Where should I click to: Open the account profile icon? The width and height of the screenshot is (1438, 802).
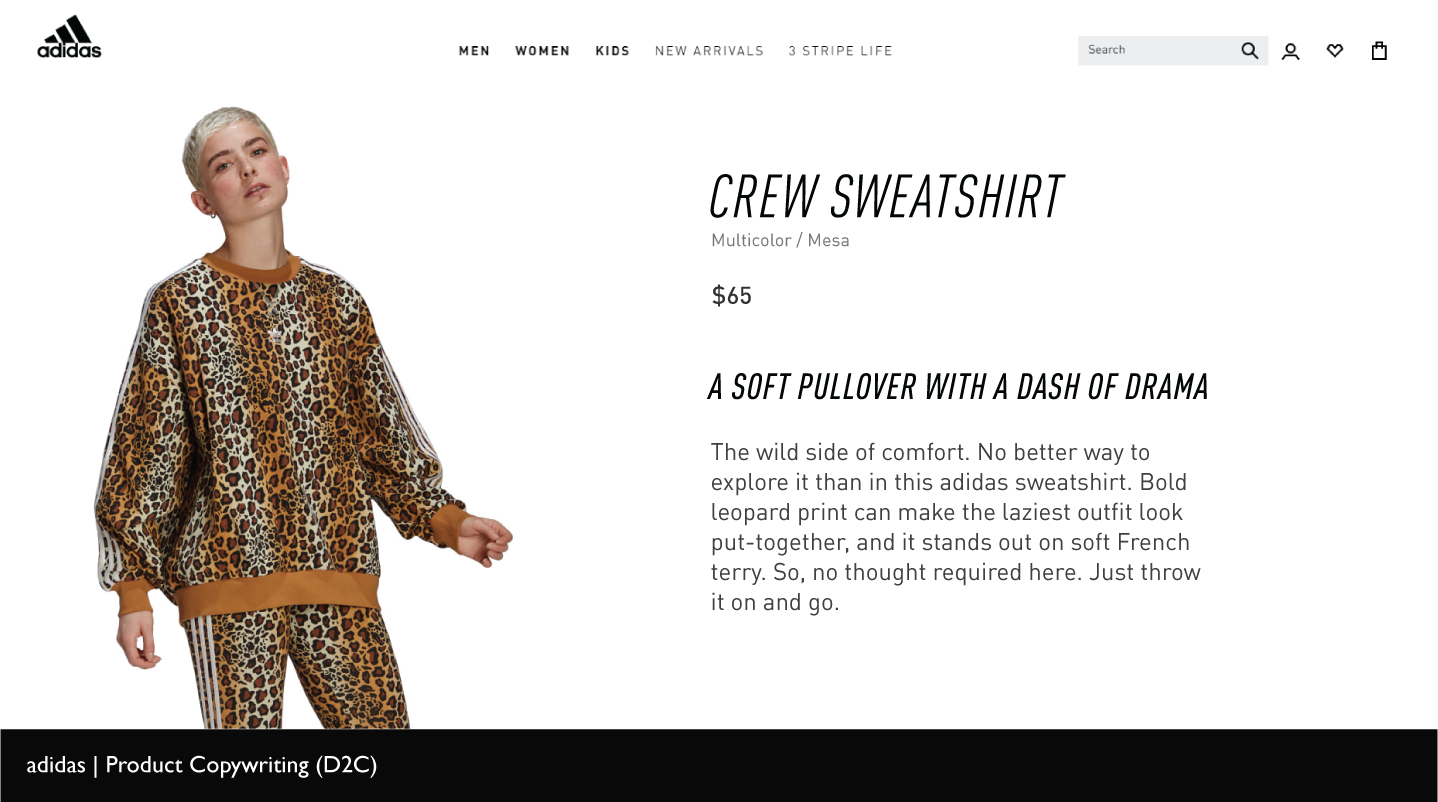coord(1290,51)
